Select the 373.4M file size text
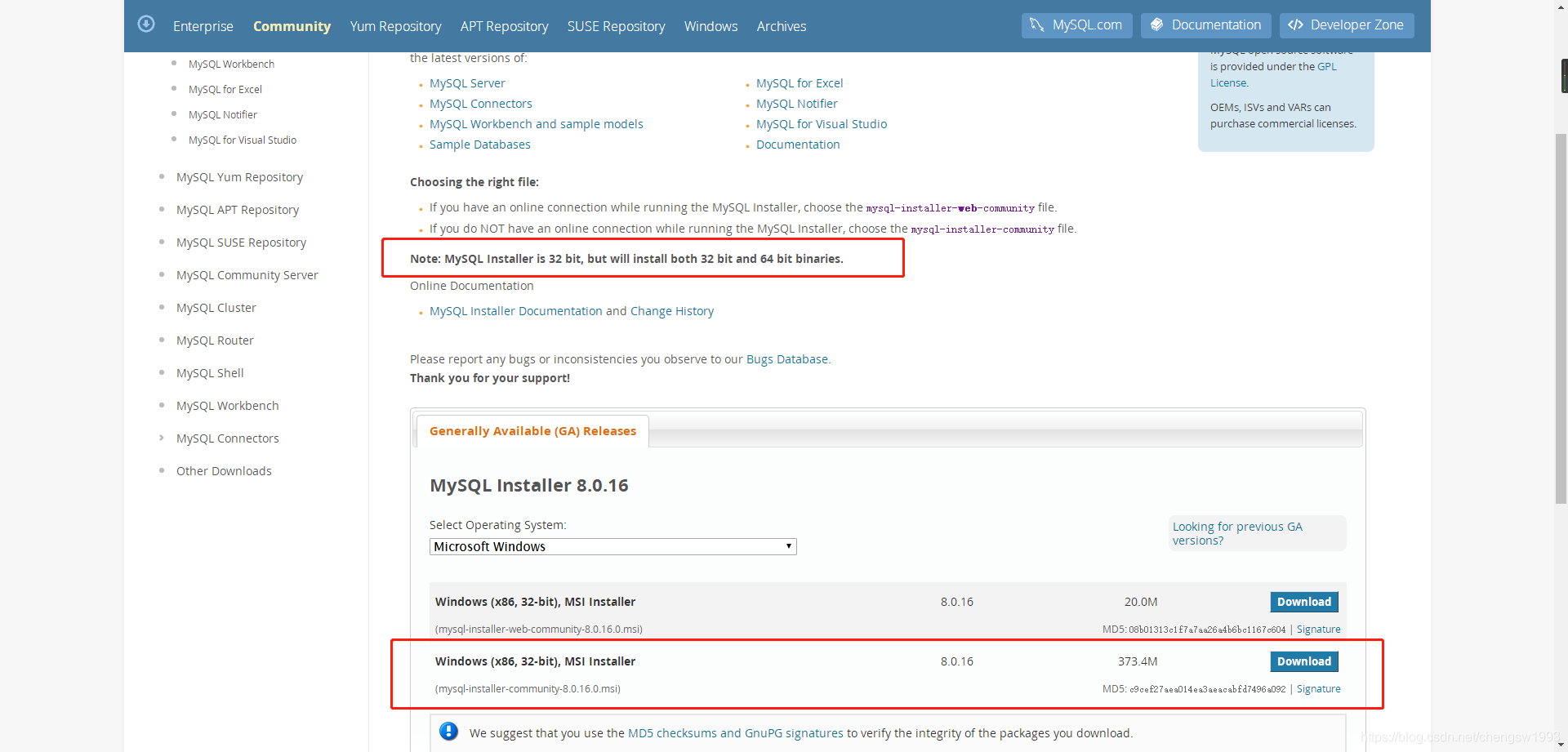The image size is (1568, 752). tap(1138, 661)
